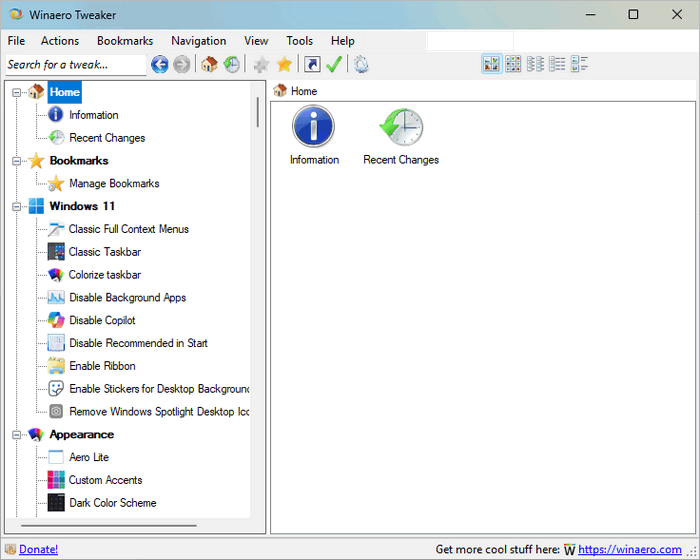Open settings gear toolbar icon

361,64
